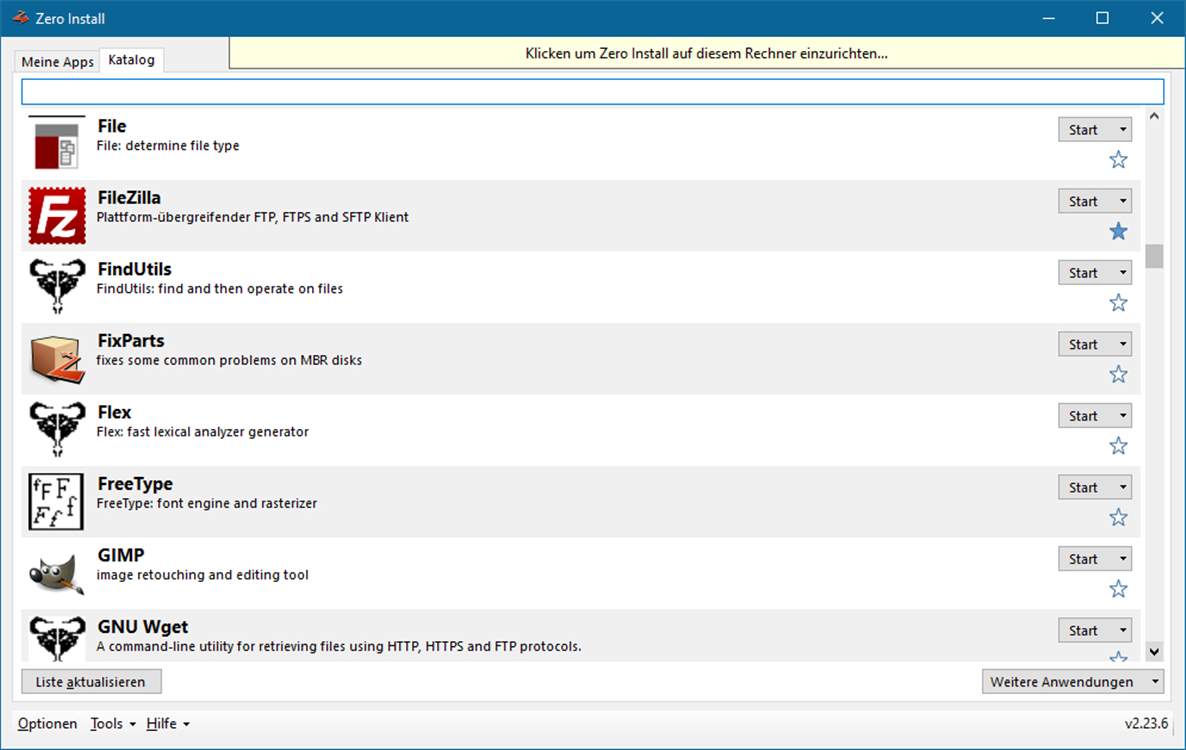This screenshot has height=750, width=1186.
Task: Click the FreeType font icon
Action: coord(57,501)
